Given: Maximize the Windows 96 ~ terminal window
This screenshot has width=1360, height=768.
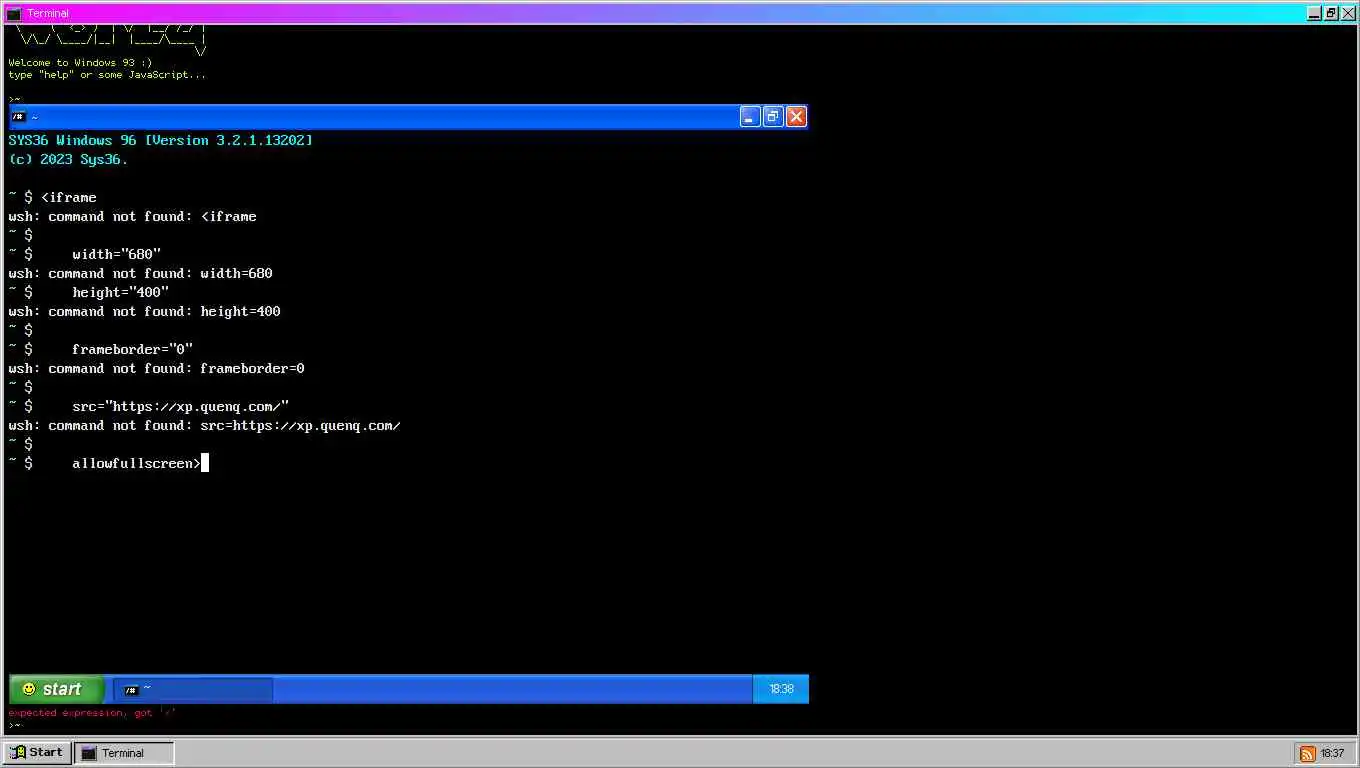Looking at the screenshot, I should click(773, 117).
